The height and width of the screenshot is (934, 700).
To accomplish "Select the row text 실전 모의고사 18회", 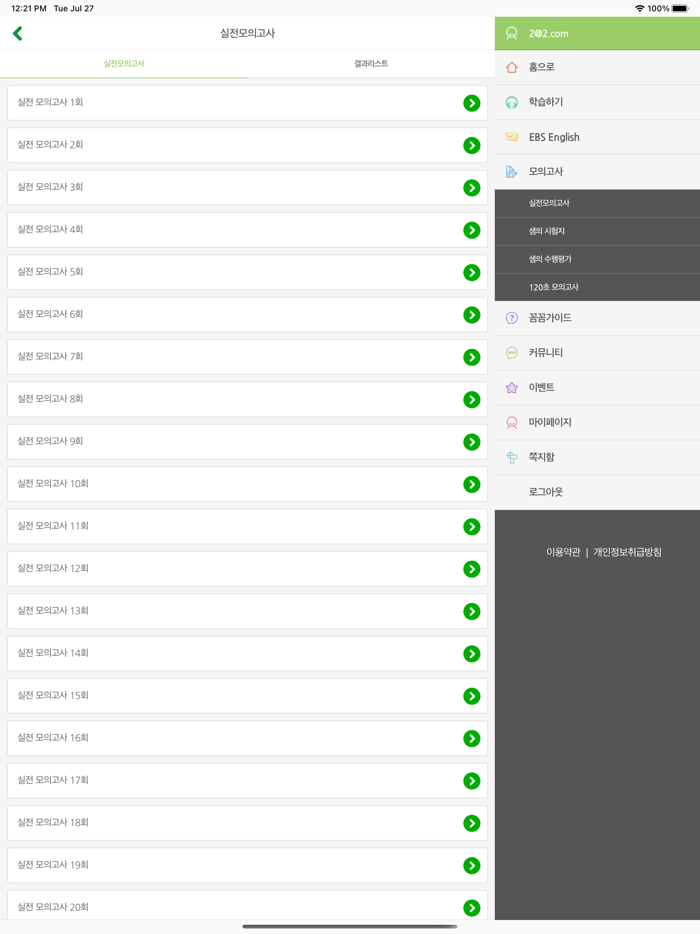I will pos(52,823).
